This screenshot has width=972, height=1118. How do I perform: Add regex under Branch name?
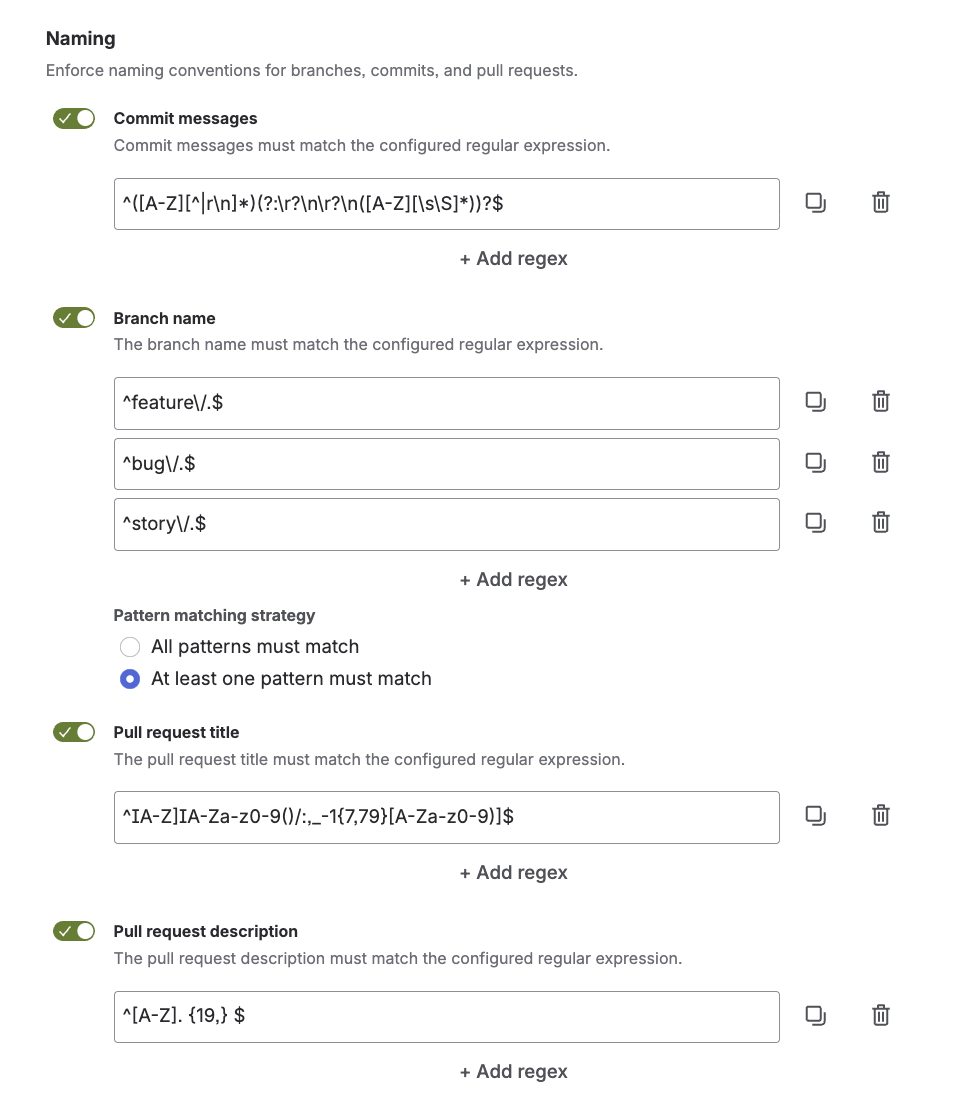coord(513,580)
